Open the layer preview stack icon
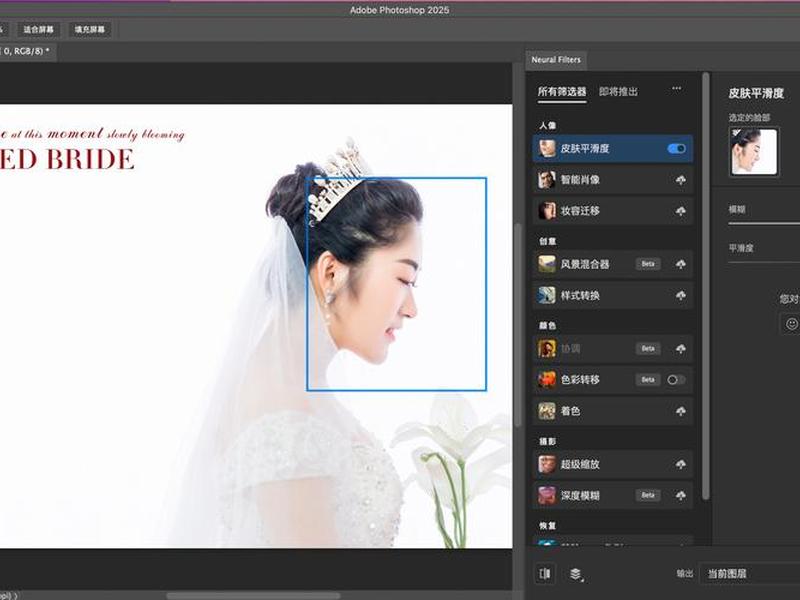800x600 pixels. [576, 574]
